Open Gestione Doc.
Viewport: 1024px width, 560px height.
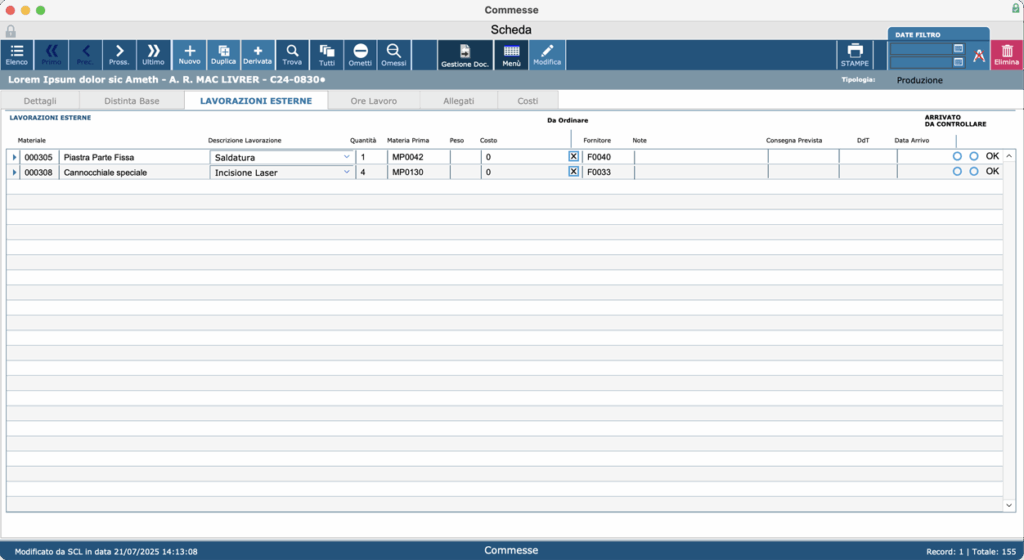[x=464, y=55]
